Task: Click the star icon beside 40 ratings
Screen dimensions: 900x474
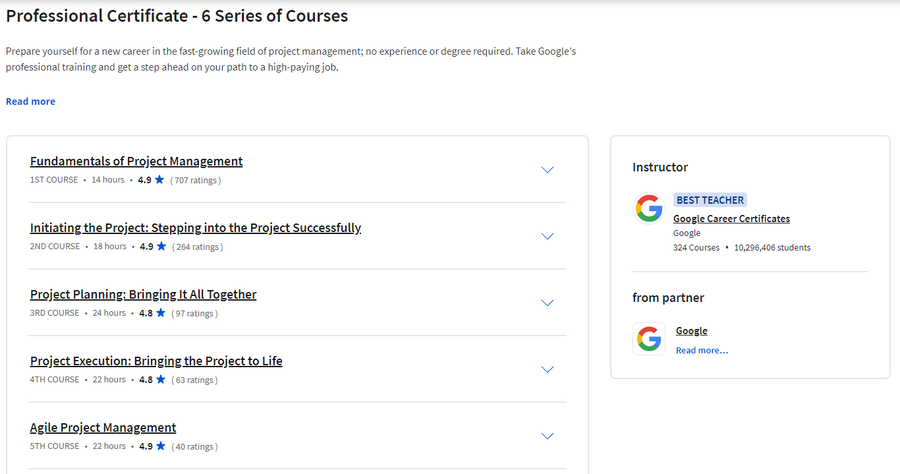Action: [161, 446]
